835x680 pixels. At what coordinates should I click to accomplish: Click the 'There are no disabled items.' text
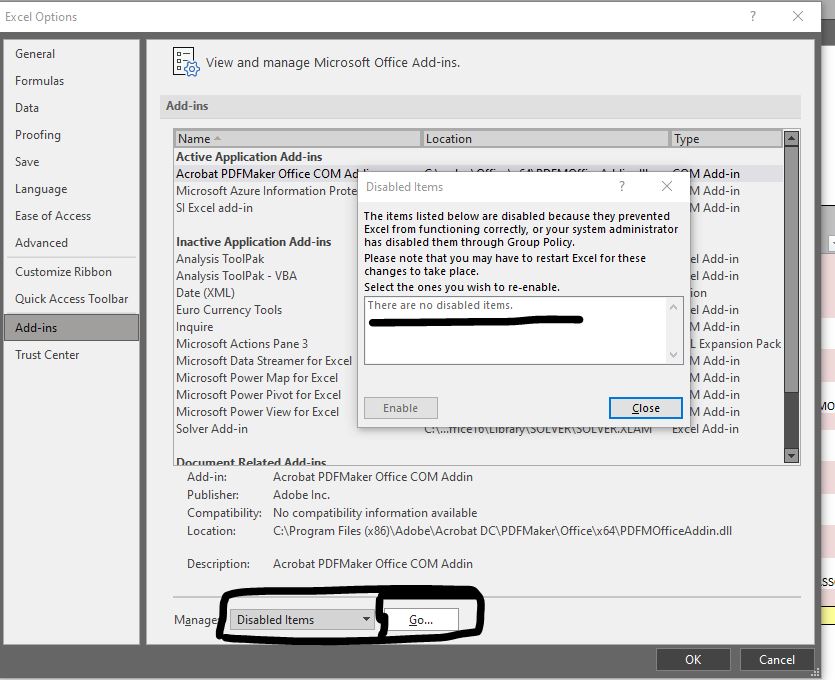coord(440,306)
